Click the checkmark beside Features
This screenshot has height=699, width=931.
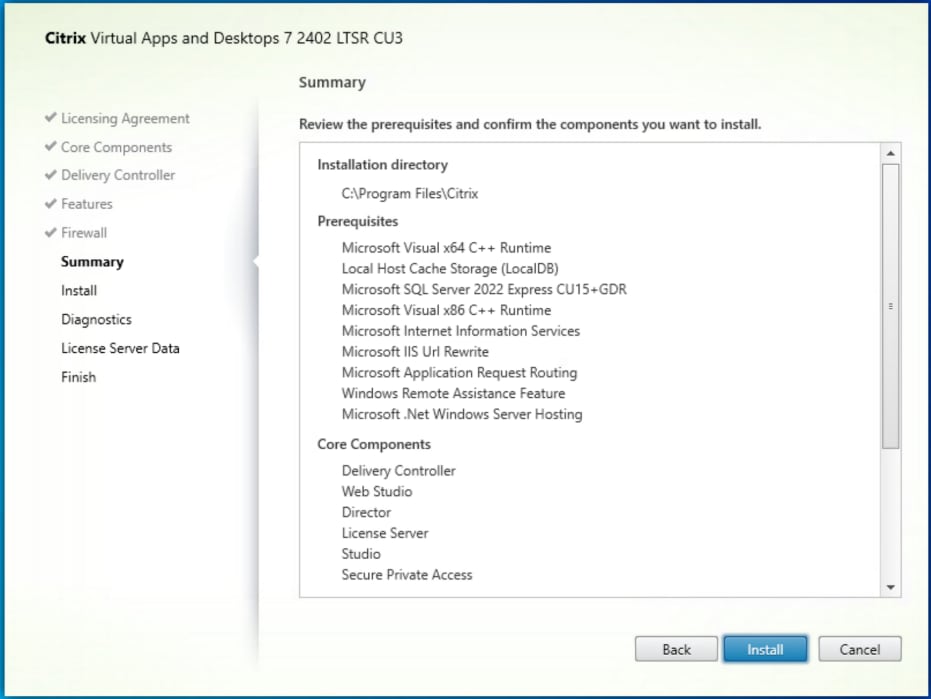(x=50, y=203)
